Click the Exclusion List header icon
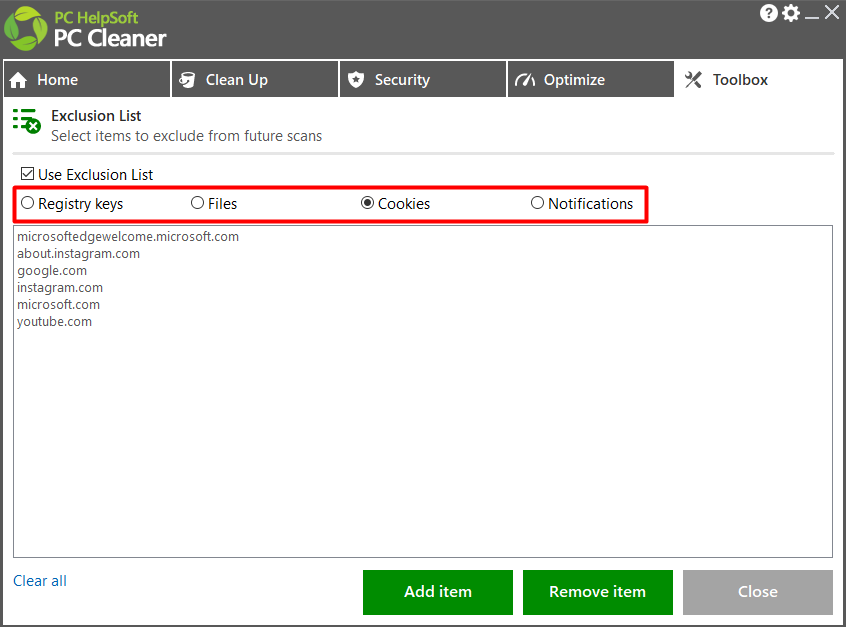Screen dimensions: 846x627 click(26, 121)
